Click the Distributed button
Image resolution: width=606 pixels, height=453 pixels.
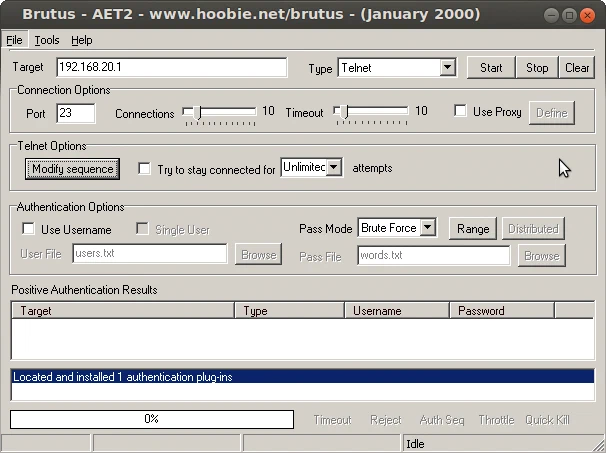(x=533, y=229)
